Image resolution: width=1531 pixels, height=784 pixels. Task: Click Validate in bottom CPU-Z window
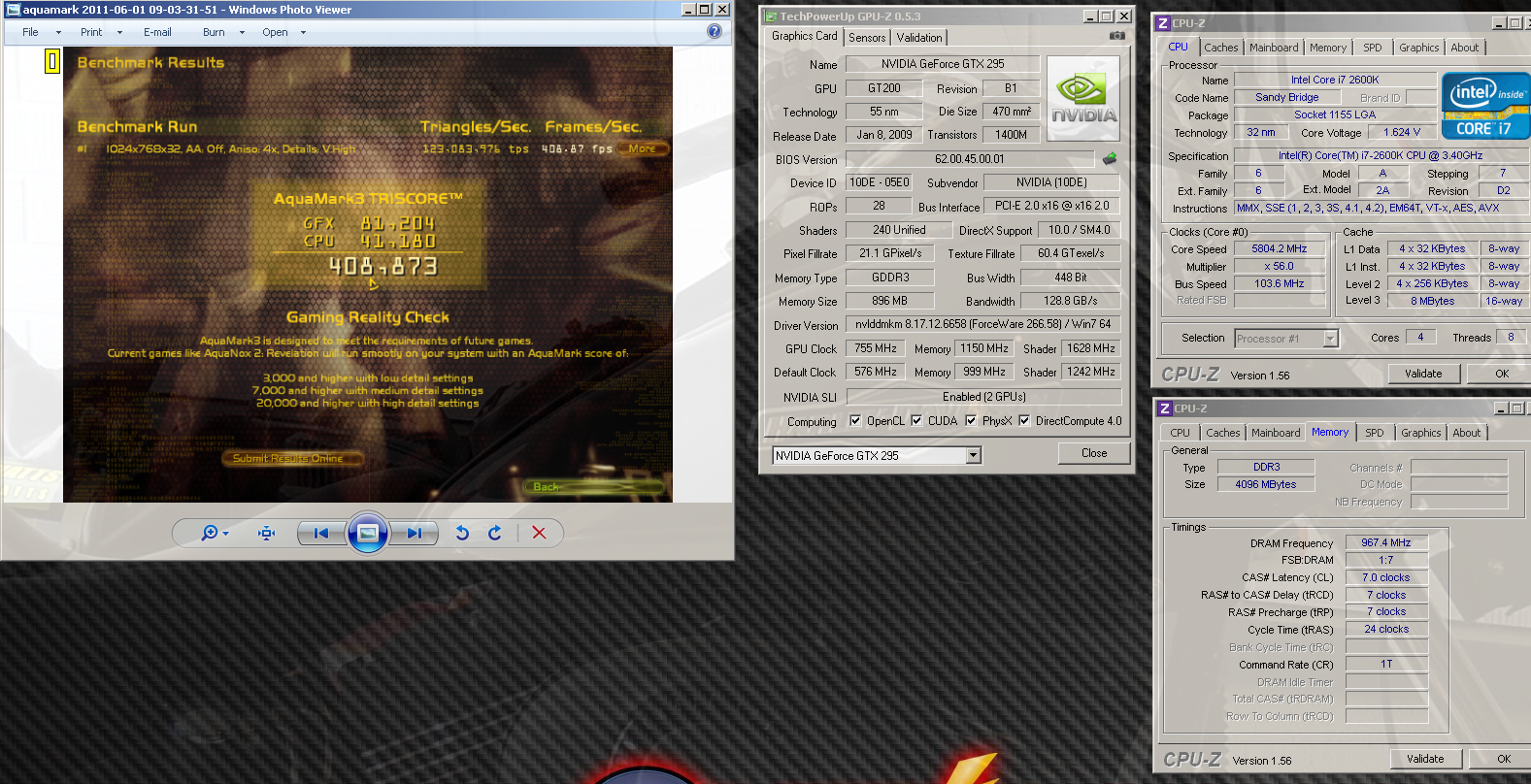point(1425,759)
